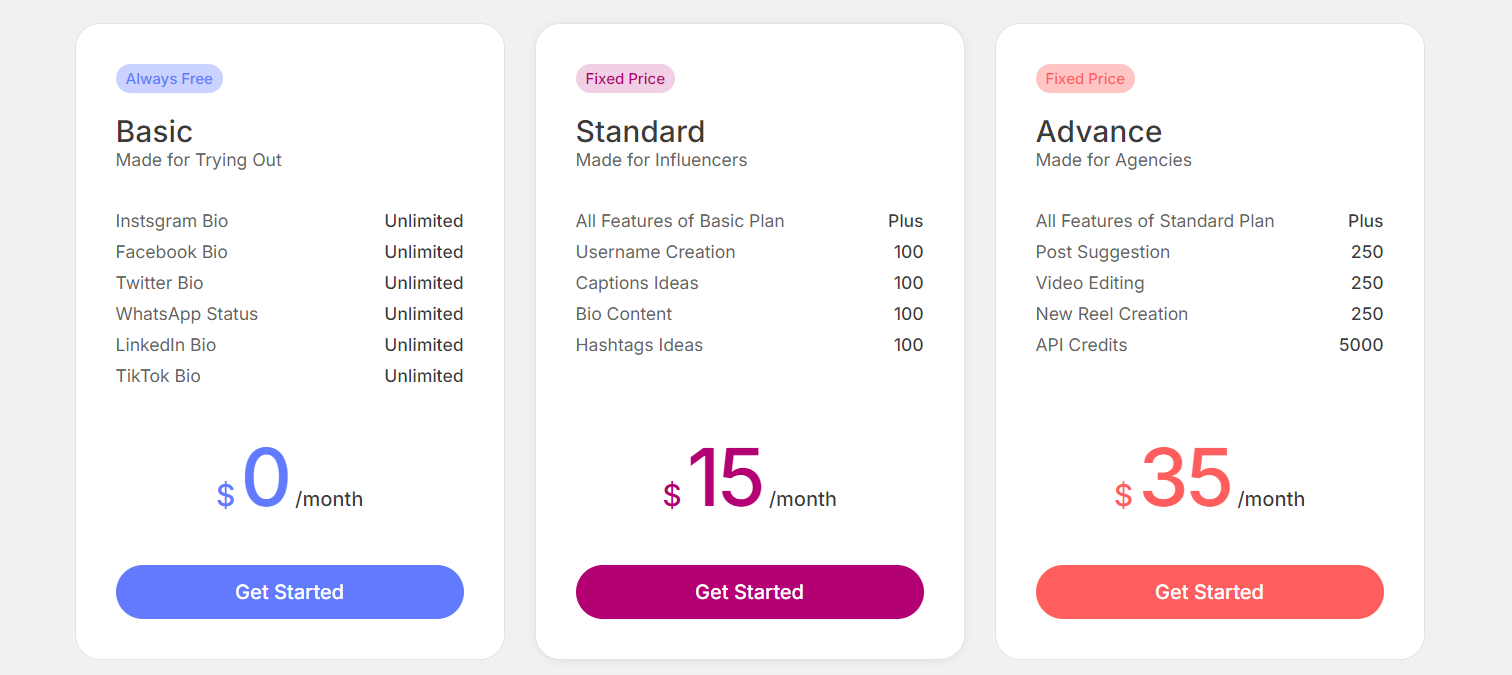Click 'API Credits' in the Advance plan

(1081, 345)
